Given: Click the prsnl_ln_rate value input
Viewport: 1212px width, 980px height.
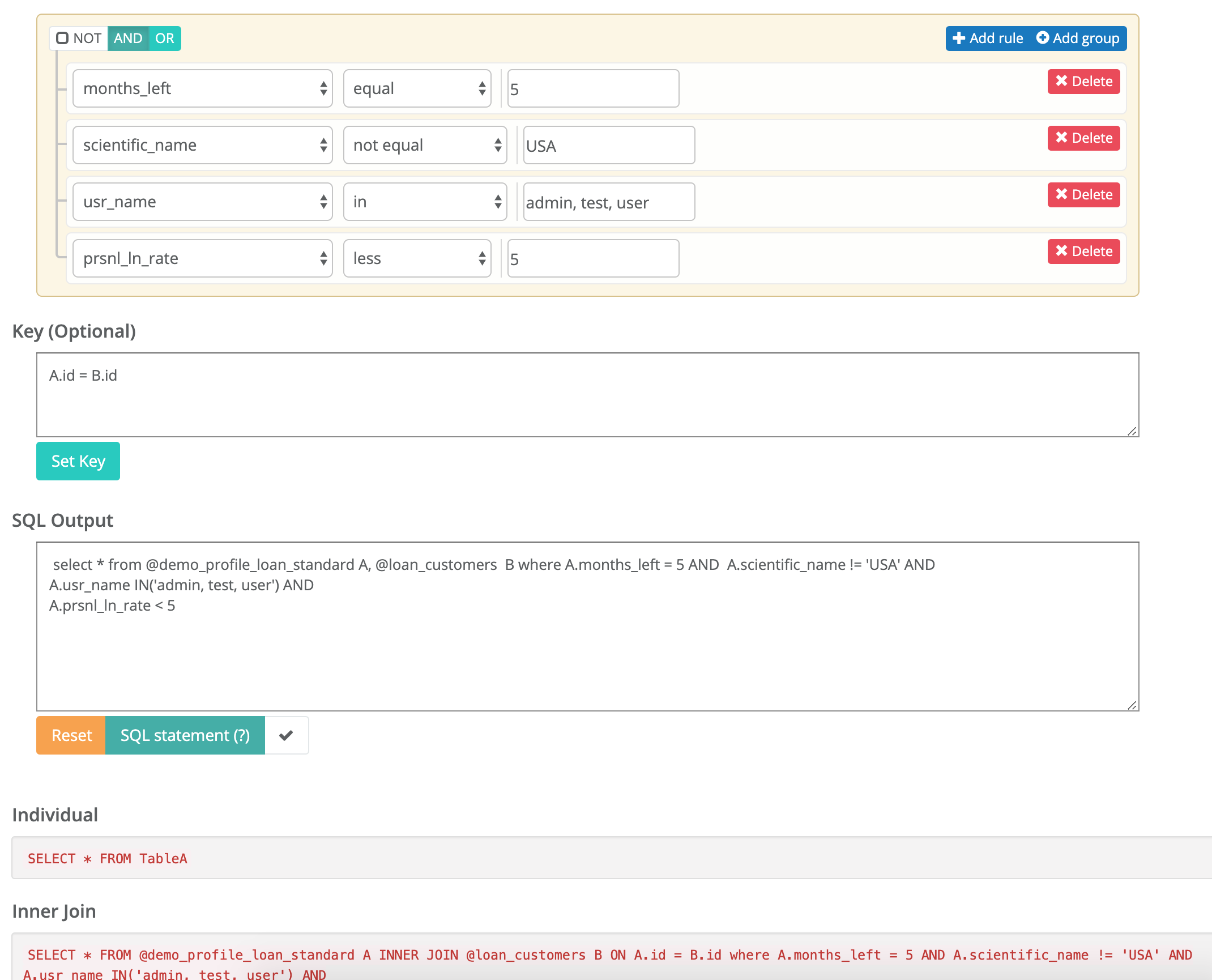Looking at the screenshot, I should point(593,258).
